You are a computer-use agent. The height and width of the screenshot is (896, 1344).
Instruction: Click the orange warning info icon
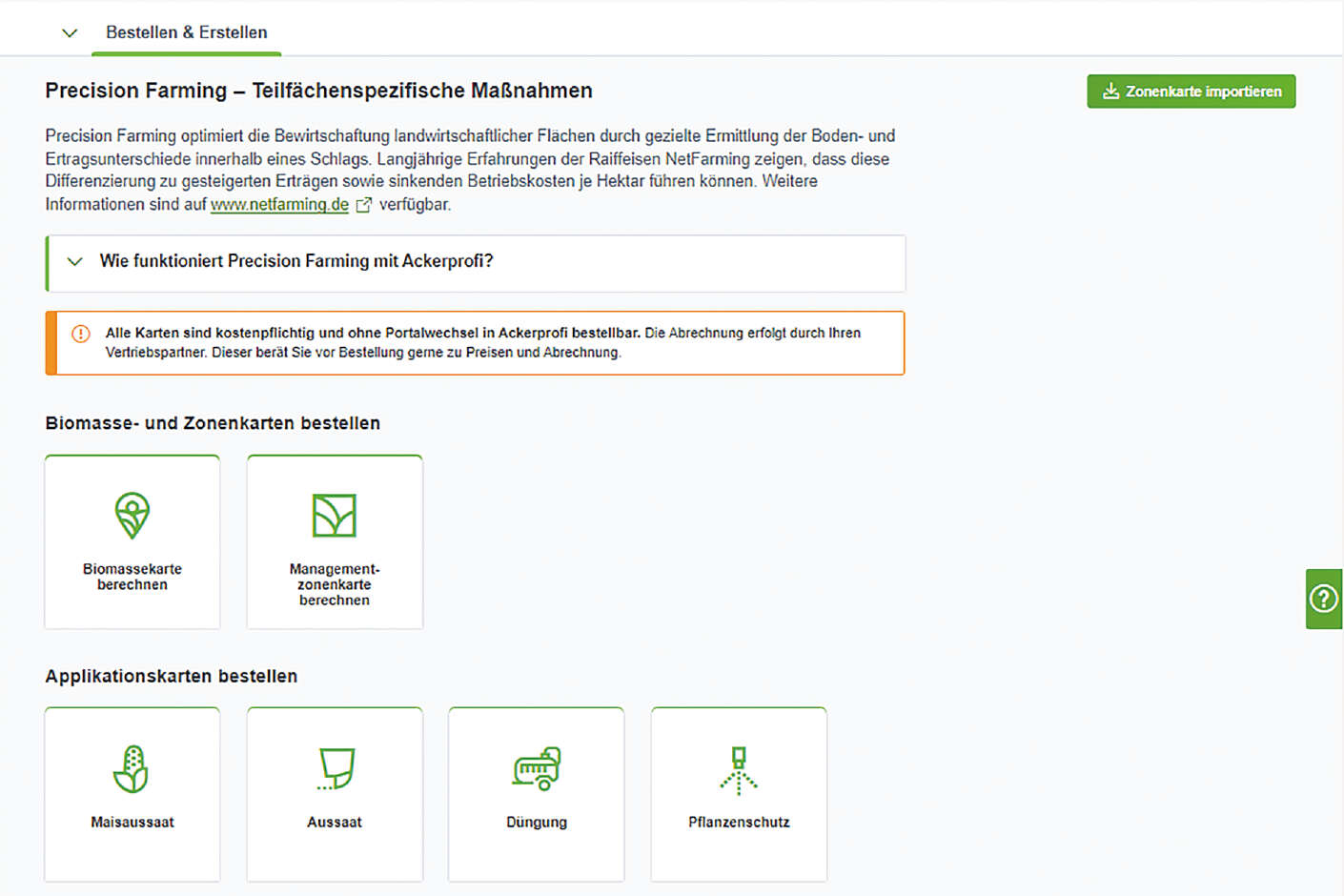click(81, 334)
